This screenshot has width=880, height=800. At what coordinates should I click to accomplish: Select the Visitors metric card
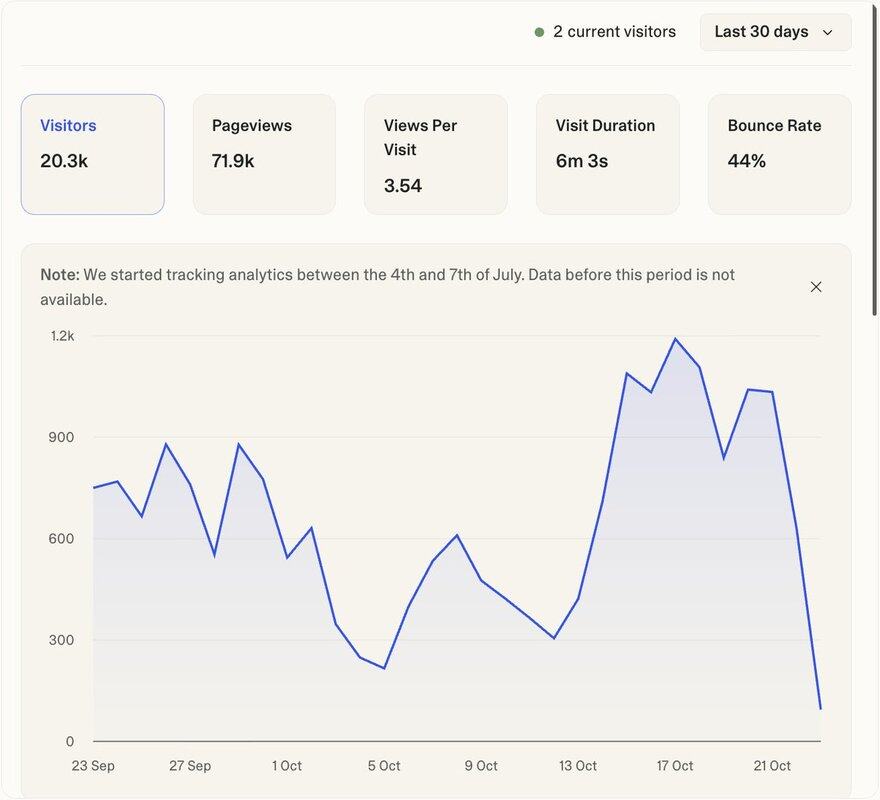click(92, 154)
